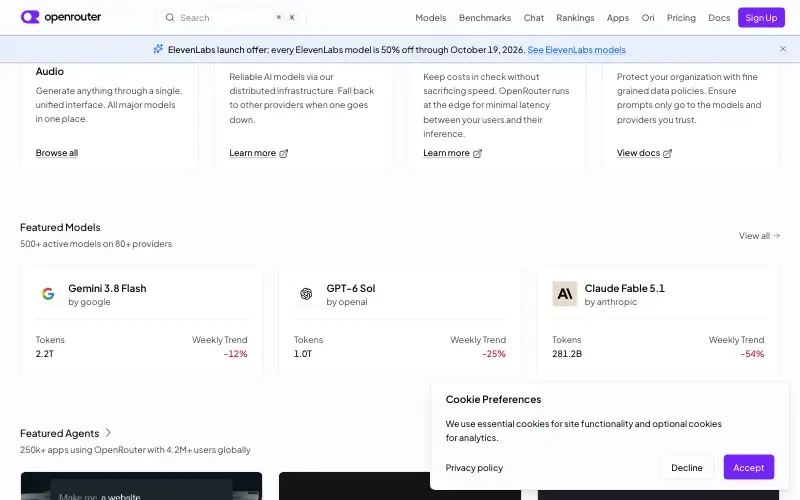Click the 281.2B tokens value
The height and width of the screenshot is (500, 800).
click(567, 354)
